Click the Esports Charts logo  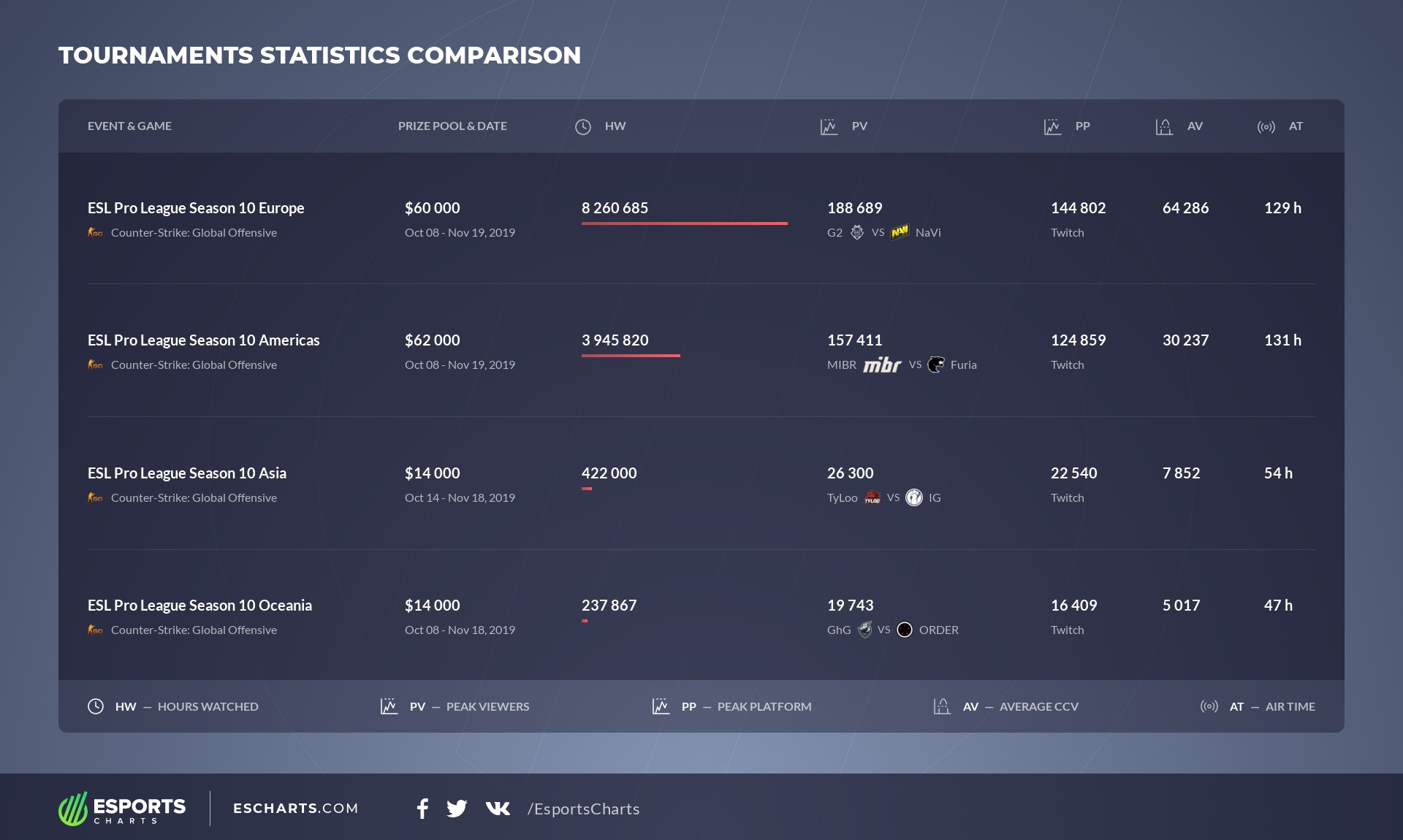click(x=122, y=809)
